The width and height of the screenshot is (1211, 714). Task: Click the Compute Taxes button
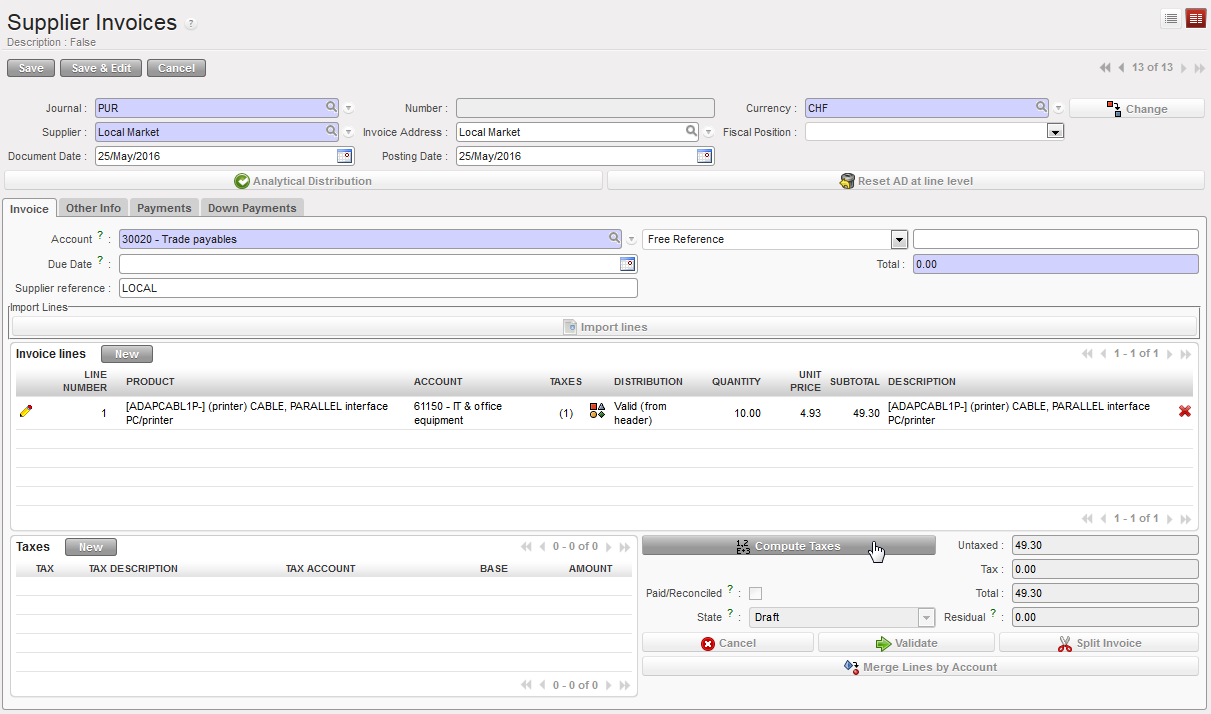tap(788, 546)
